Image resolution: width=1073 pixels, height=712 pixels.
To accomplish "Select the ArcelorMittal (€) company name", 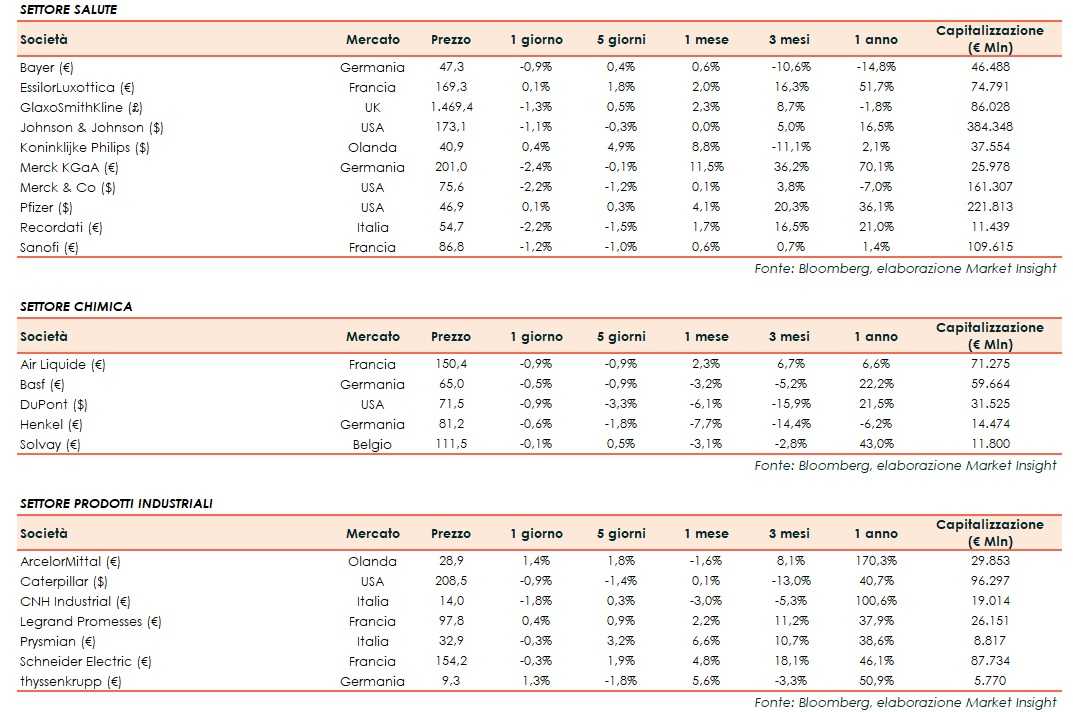I will 70,561.
